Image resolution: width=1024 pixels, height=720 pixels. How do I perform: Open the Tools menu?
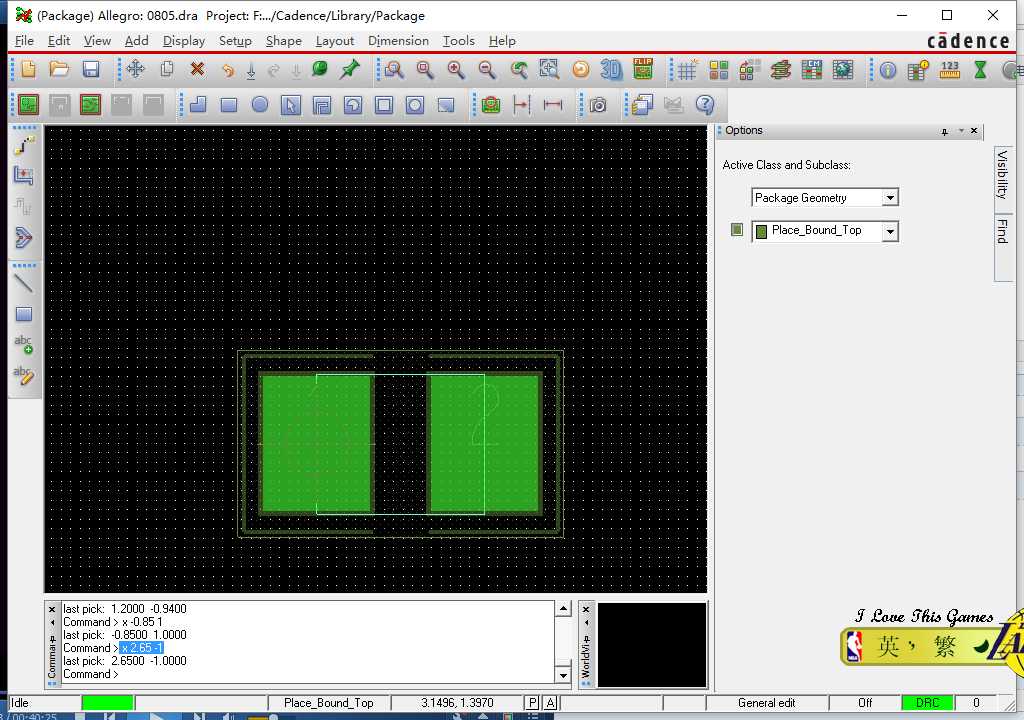458,41
